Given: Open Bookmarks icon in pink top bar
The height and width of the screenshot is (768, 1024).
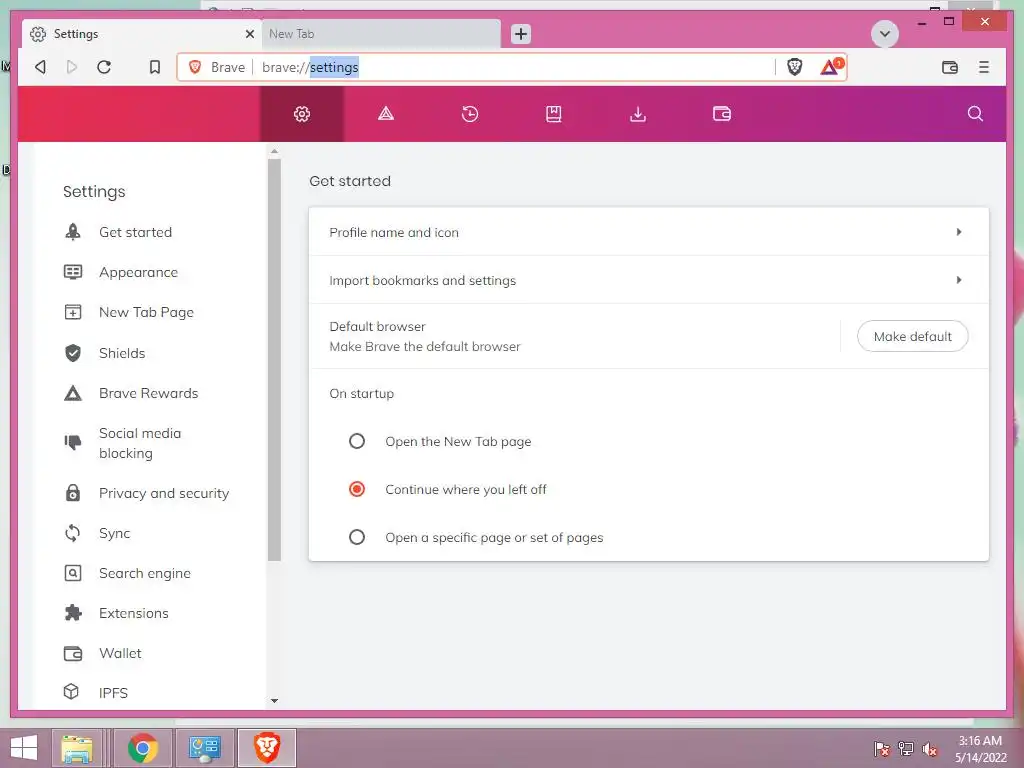Looking at the screenshot, I should pyautogui.click(x=554, y=114).
